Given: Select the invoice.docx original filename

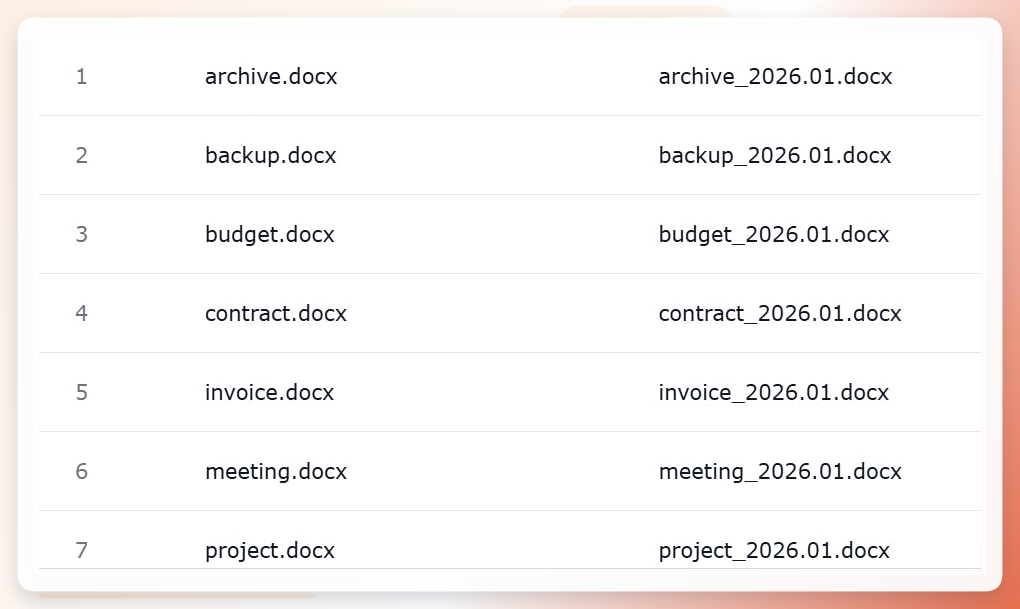Looking at the screenshot, I should 269,392.
